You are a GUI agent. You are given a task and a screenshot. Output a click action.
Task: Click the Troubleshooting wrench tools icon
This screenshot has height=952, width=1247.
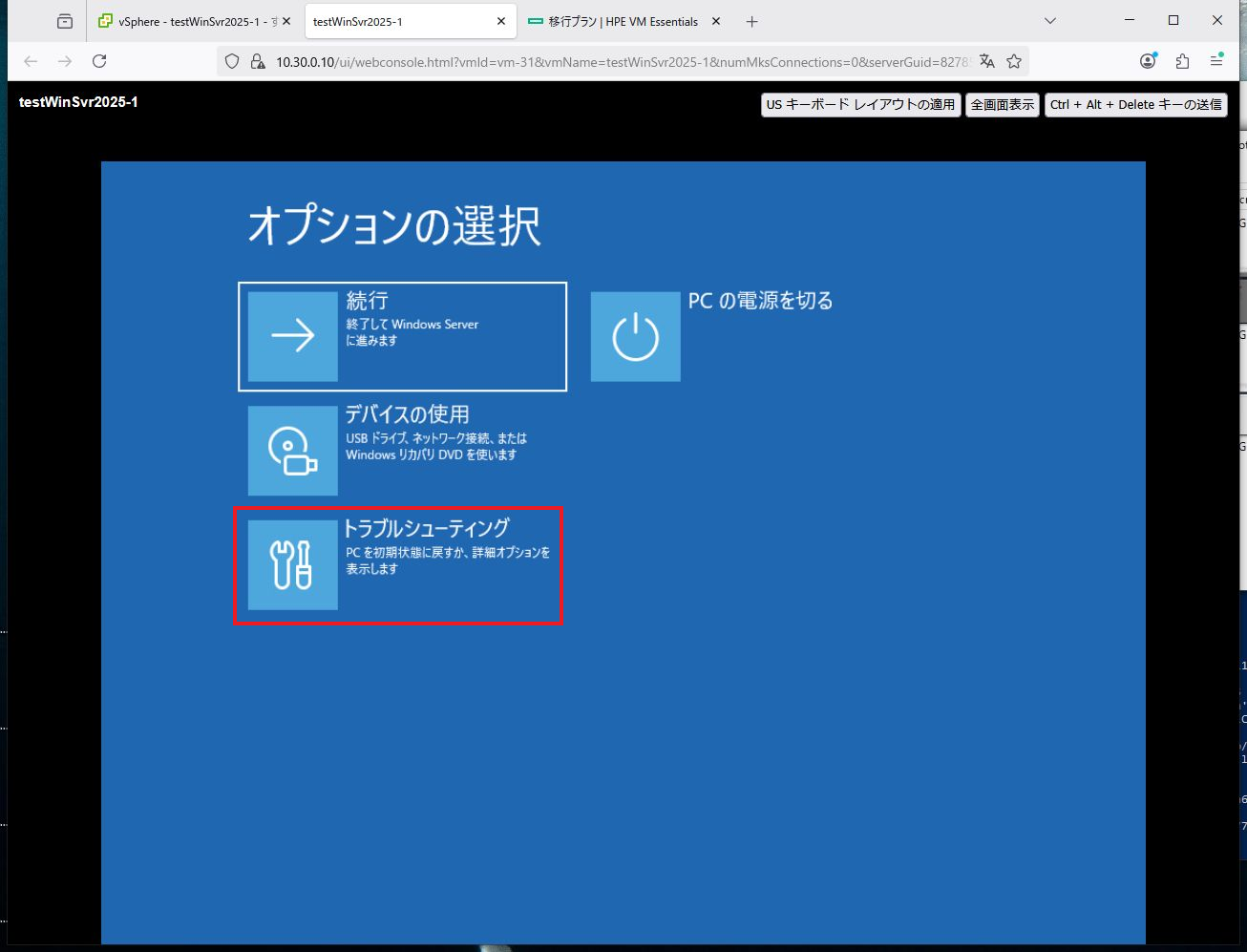click(292, 564)
